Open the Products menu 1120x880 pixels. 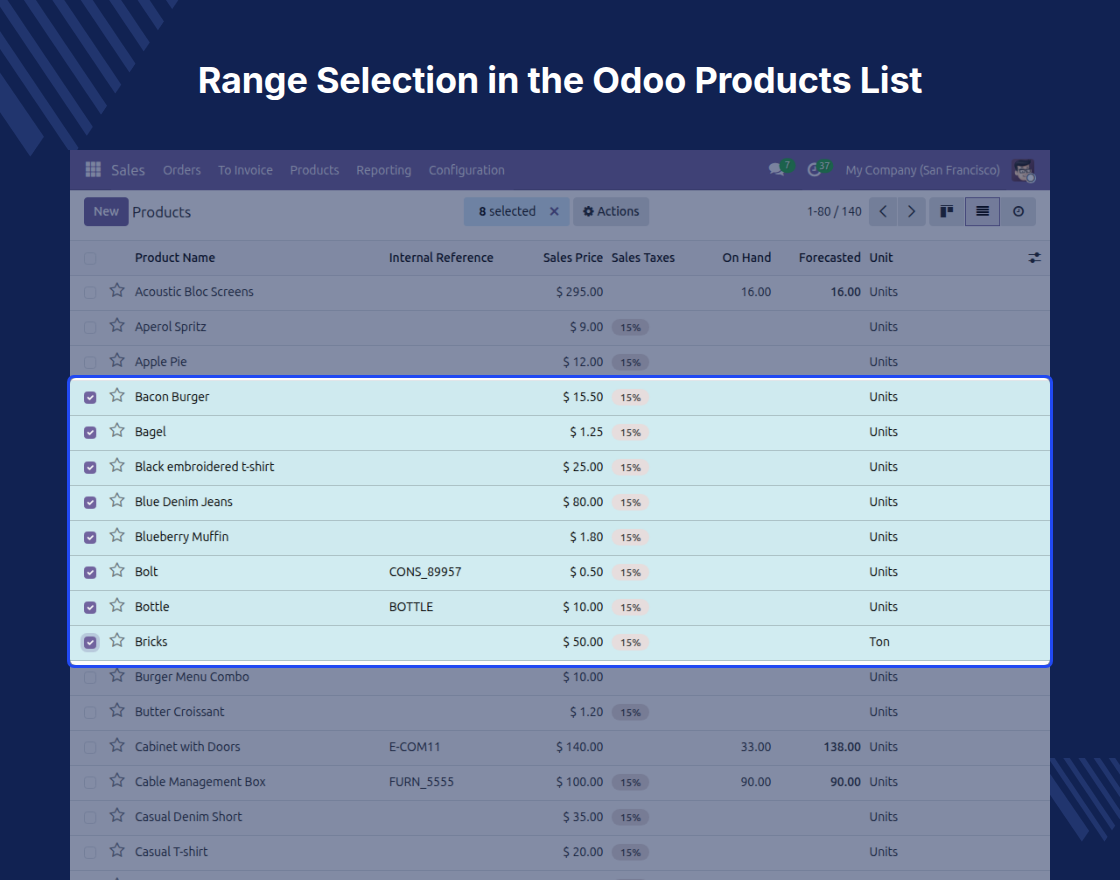click(x=314, y=170)
